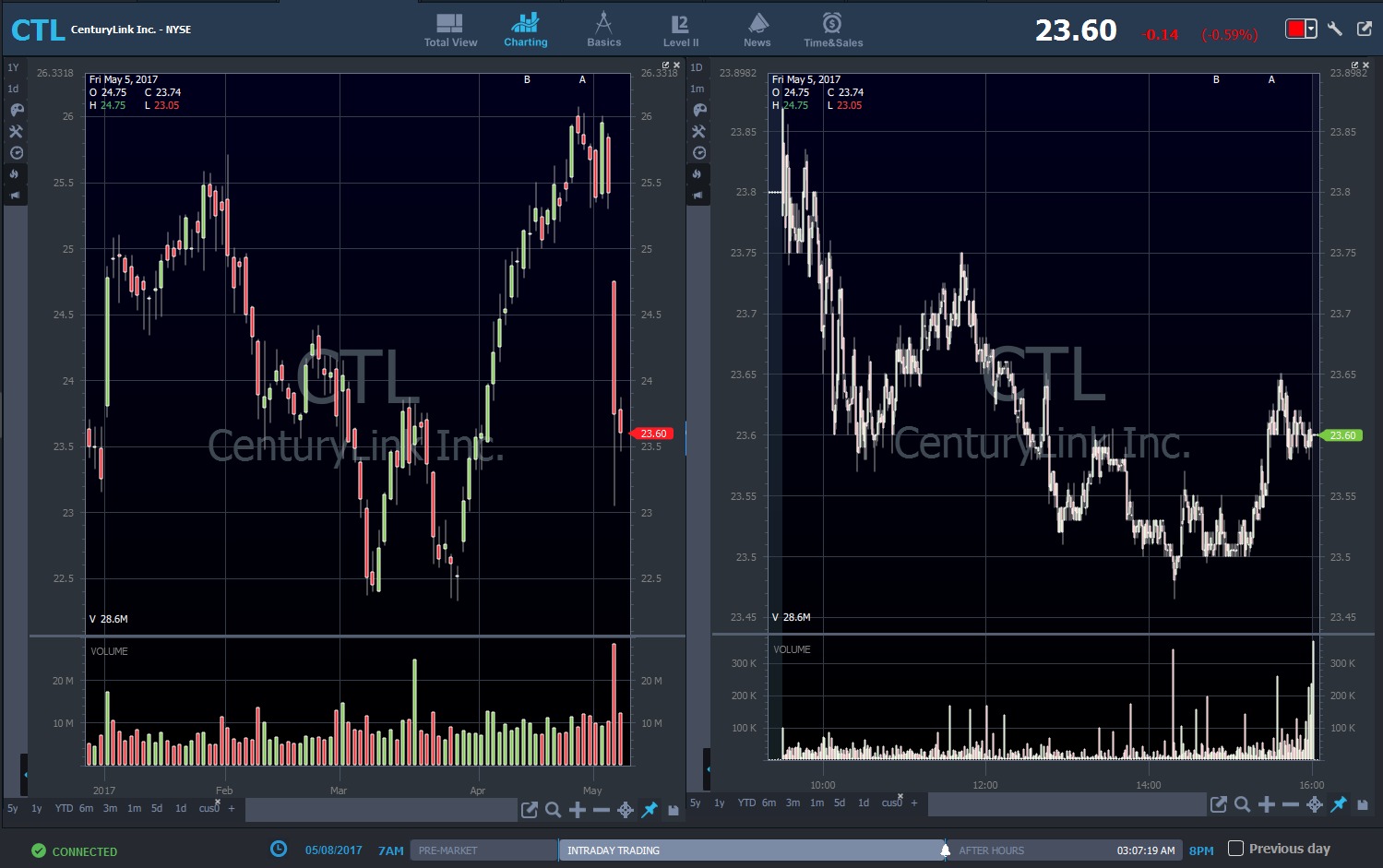Open left chart 1d interval selector
The image size is (1383, 868).
pyautogui.click(x=13, y=89)
